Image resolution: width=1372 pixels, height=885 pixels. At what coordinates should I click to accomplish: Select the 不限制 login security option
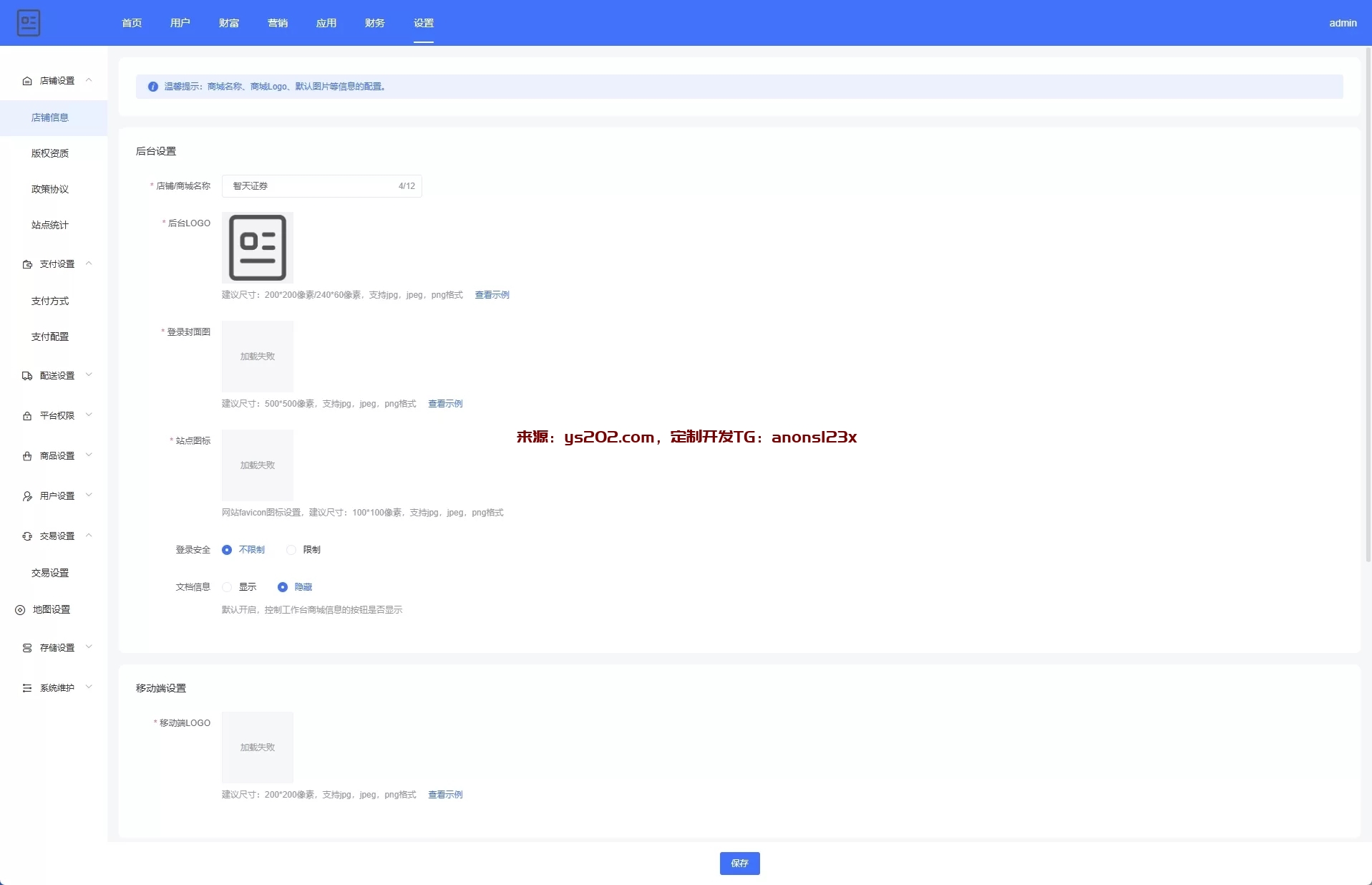pyautogui.click(x=227, y=550)
